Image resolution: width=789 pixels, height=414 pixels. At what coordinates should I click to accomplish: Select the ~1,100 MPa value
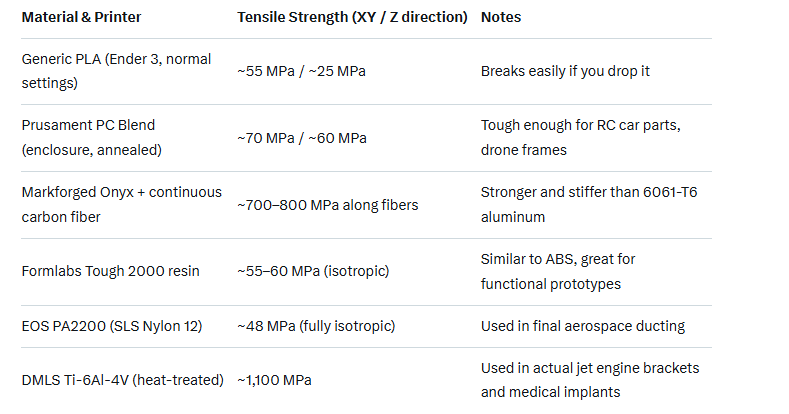pyautogui.click(x=274, y=380)
